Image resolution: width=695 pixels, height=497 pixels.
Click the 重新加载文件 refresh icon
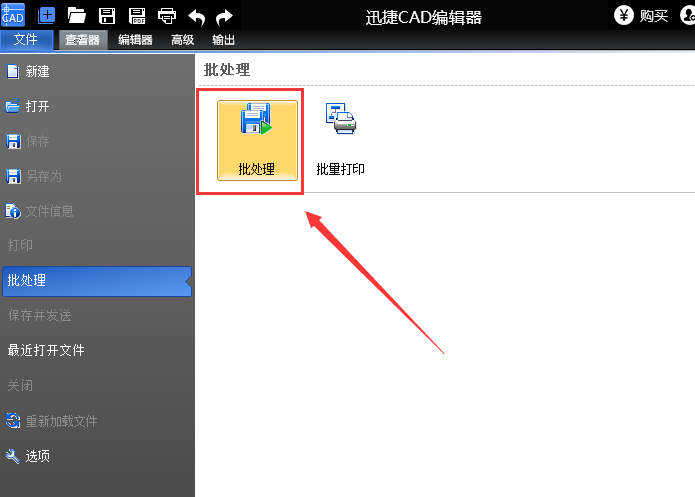coord(13,421)
